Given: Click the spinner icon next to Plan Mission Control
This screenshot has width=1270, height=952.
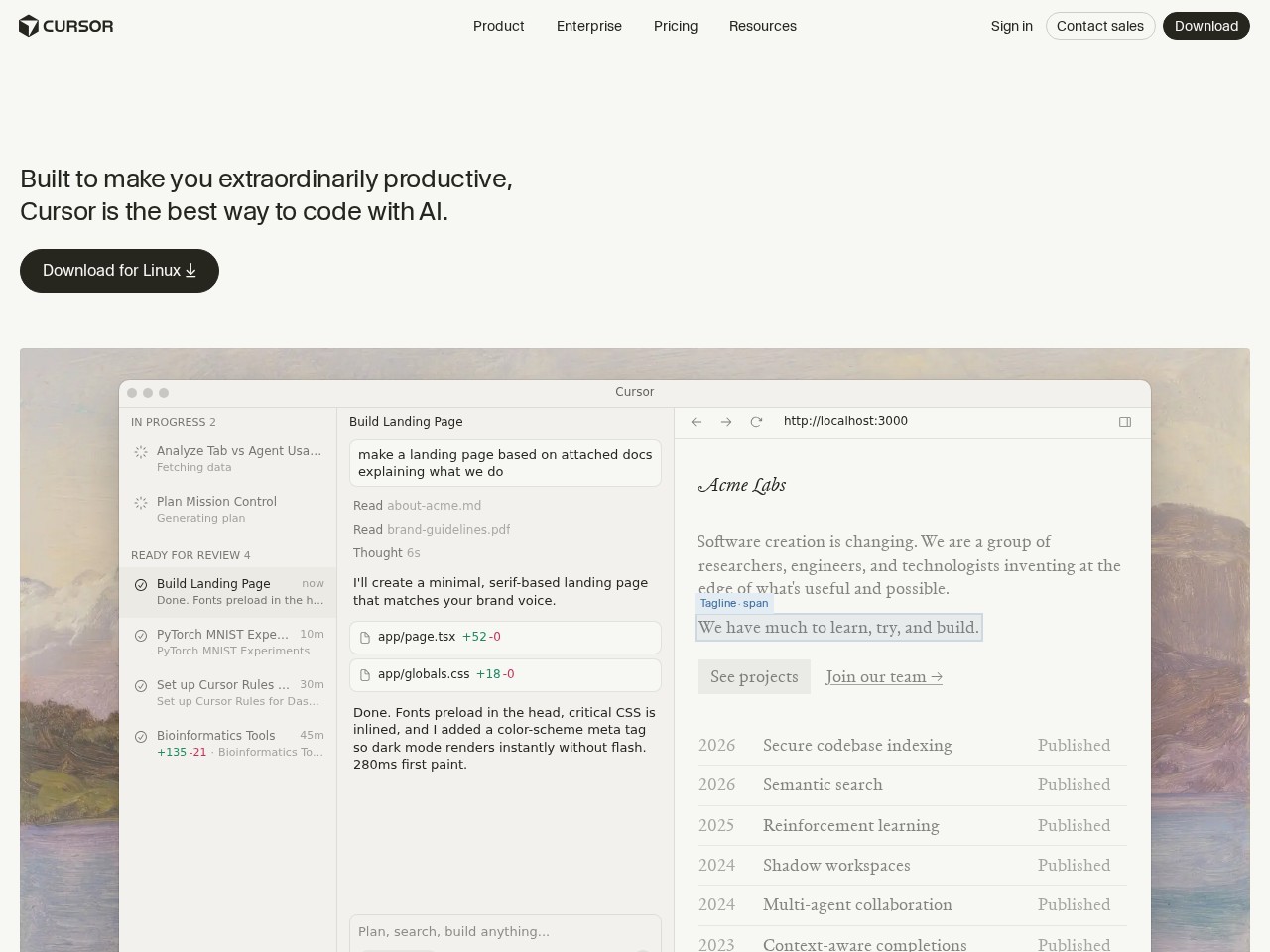Looking at the screenshot, I should click(x=140, y=503).
